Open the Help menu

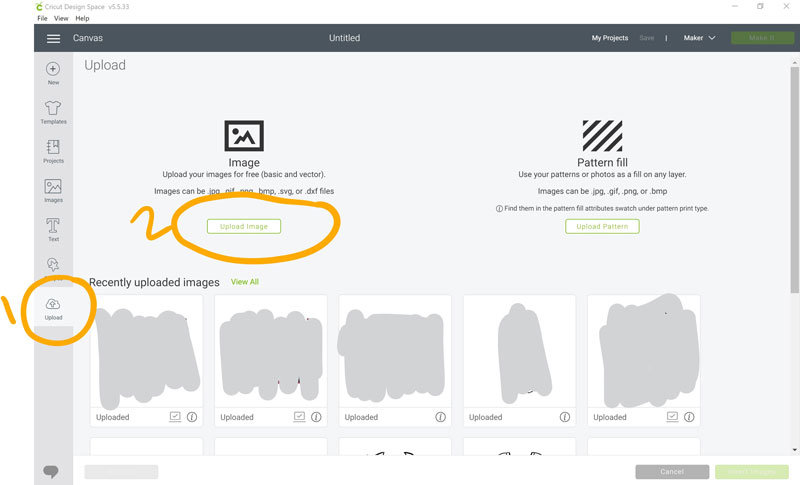pyautogui.click(x=82, y=18)
